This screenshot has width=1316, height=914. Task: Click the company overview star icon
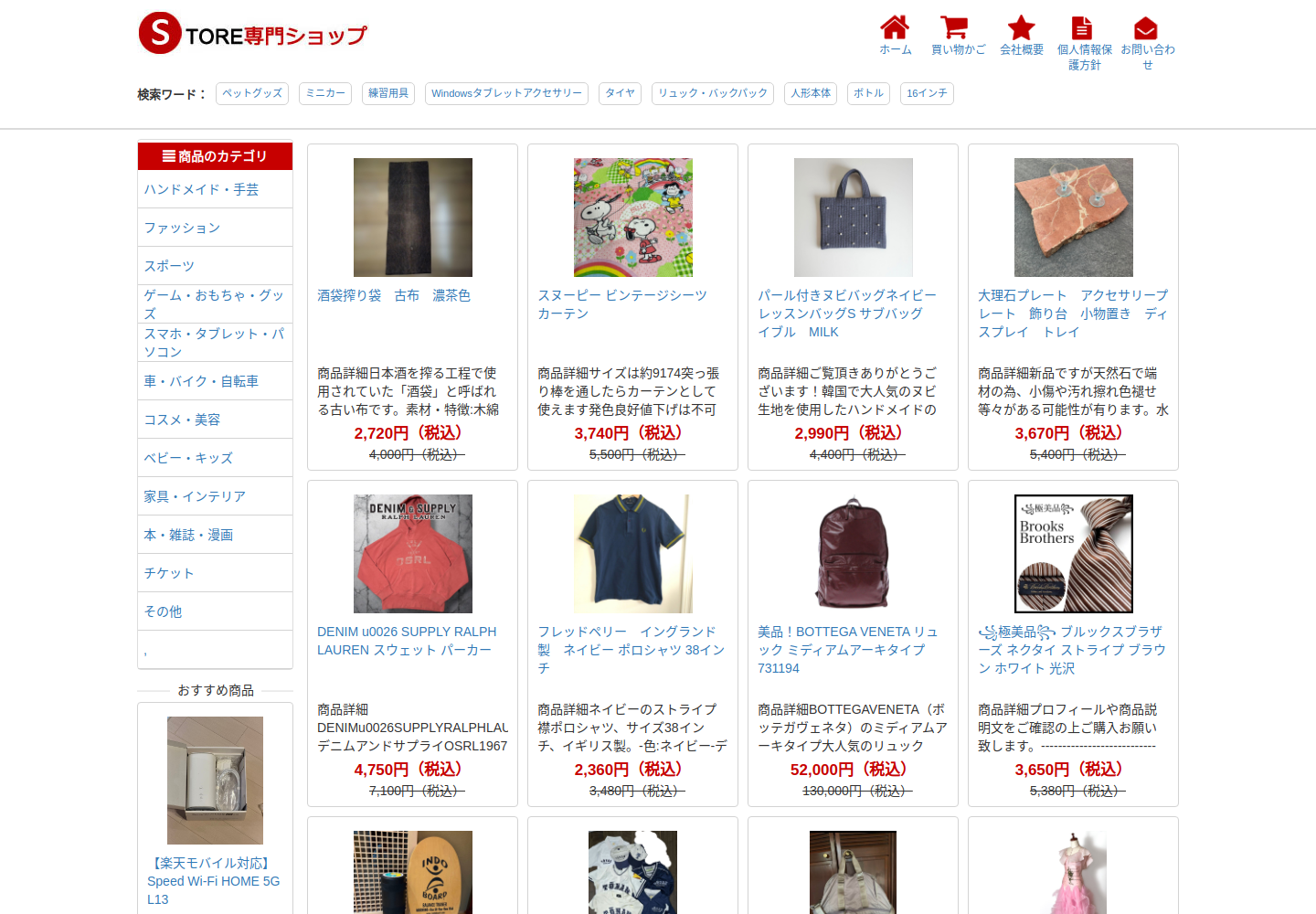[x=1021, y=27]
